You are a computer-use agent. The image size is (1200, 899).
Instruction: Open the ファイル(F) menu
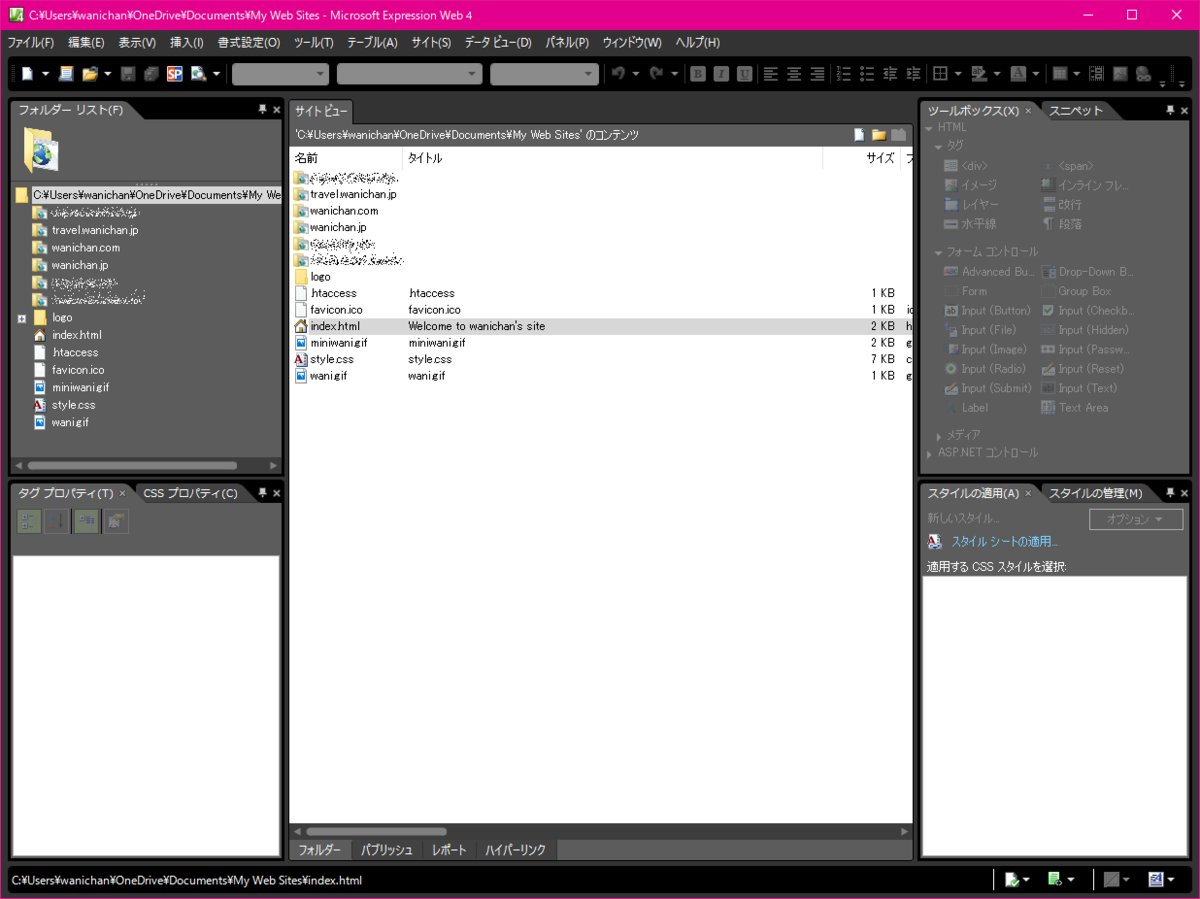point(31,43)
